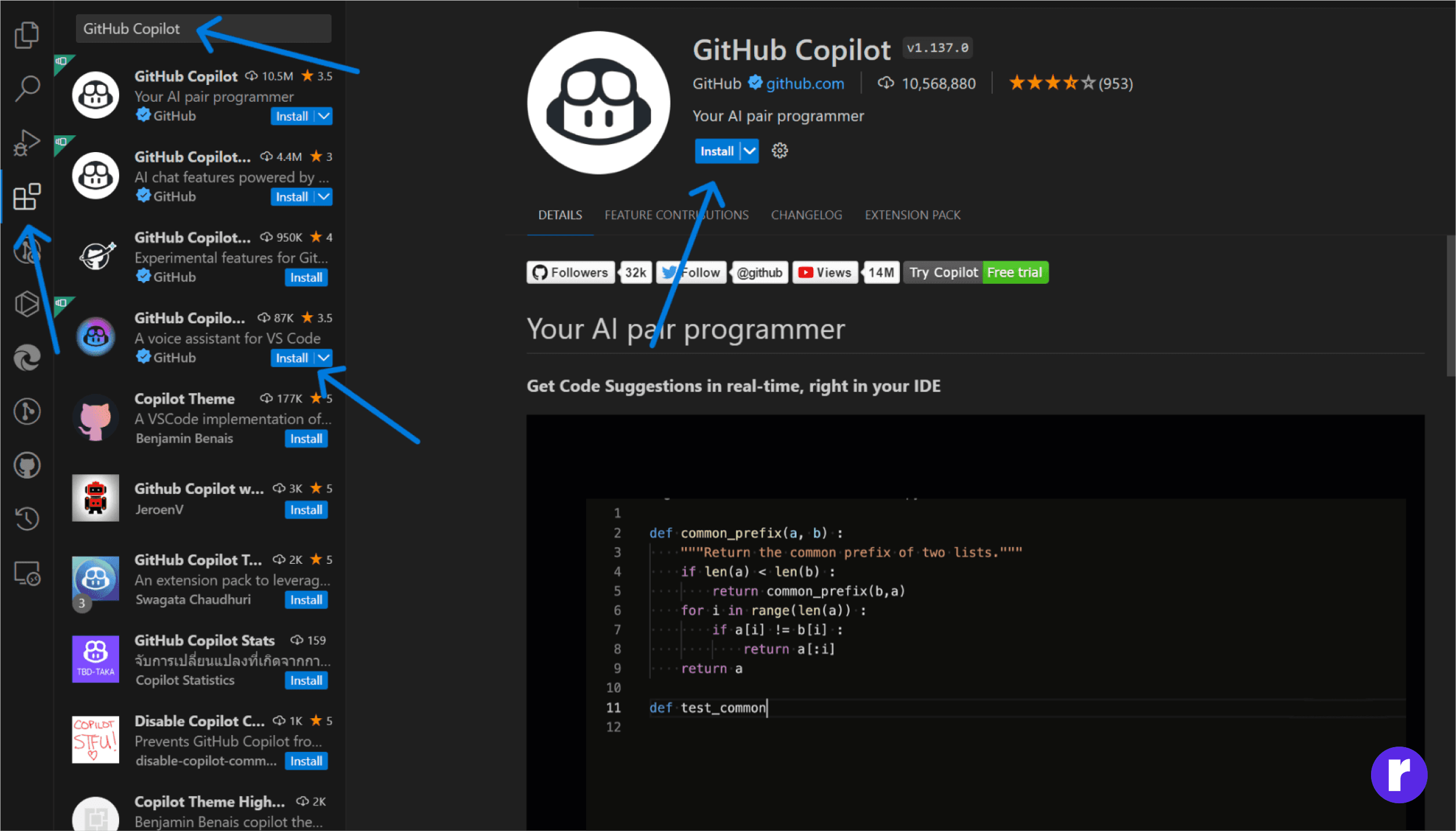
Task: Install the Experimental features extension
Action: click(306, 277)
